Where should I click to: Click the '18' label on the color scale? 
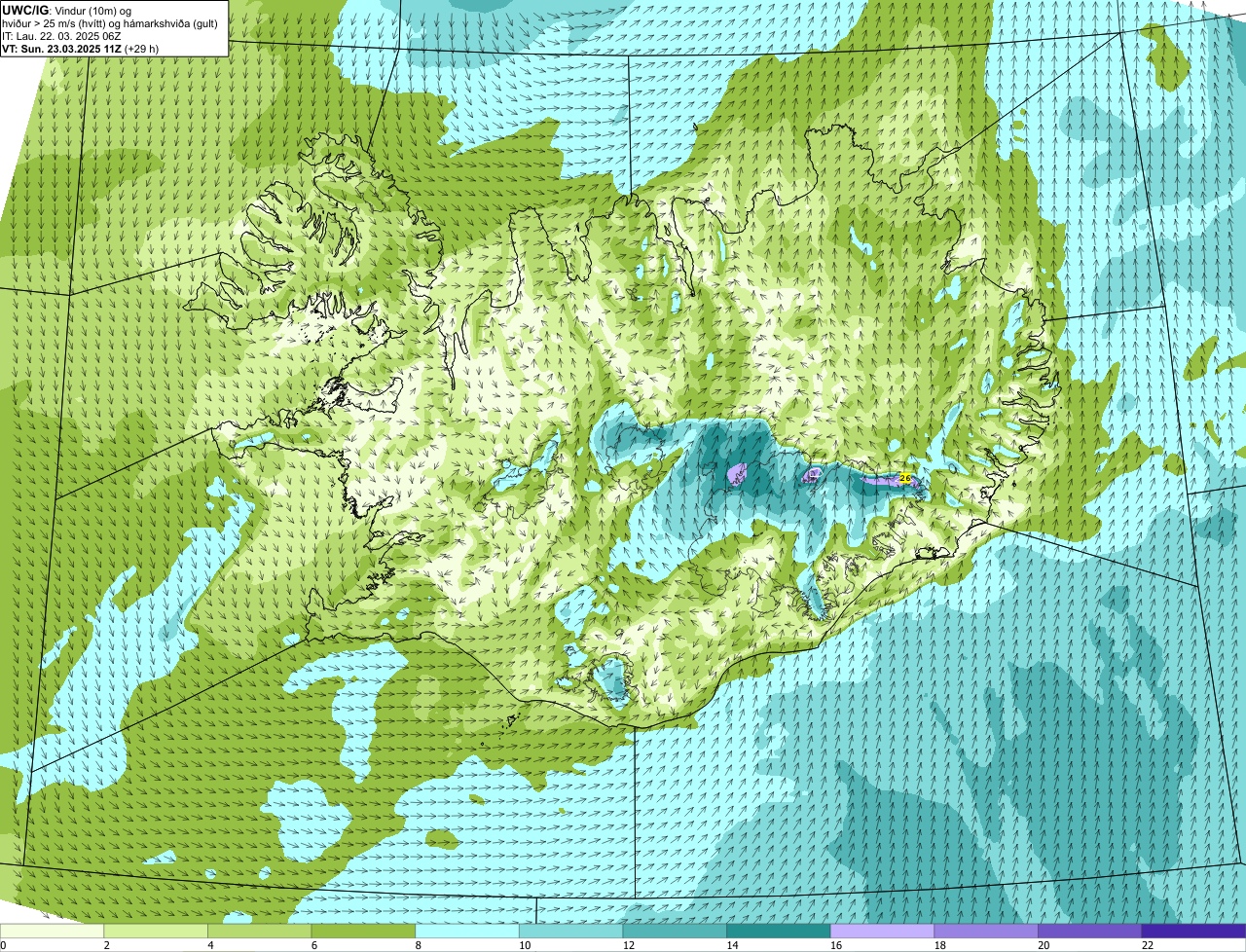tap(940, 945)
